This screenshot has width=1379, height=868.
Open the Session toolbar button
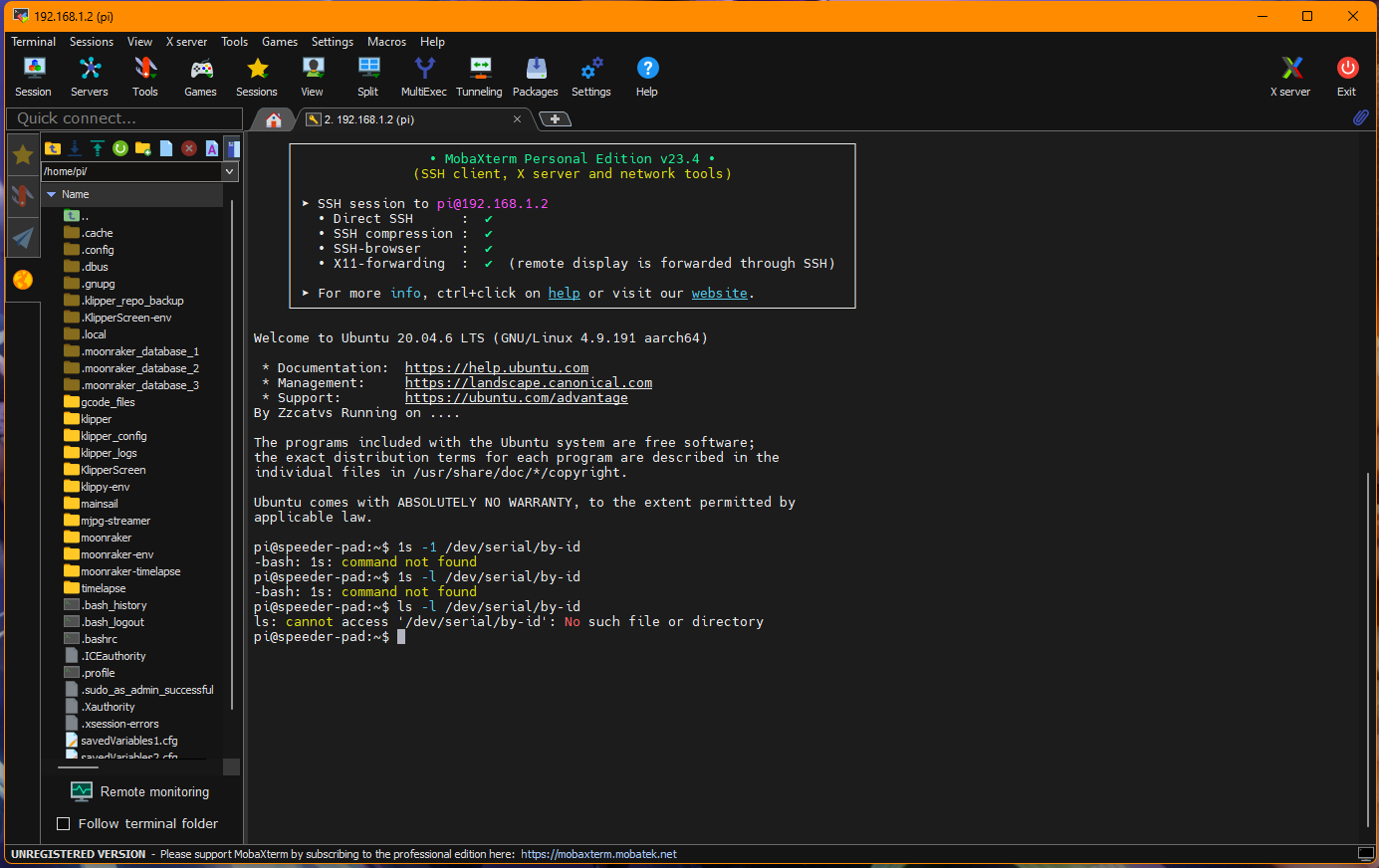click(34, 77)
